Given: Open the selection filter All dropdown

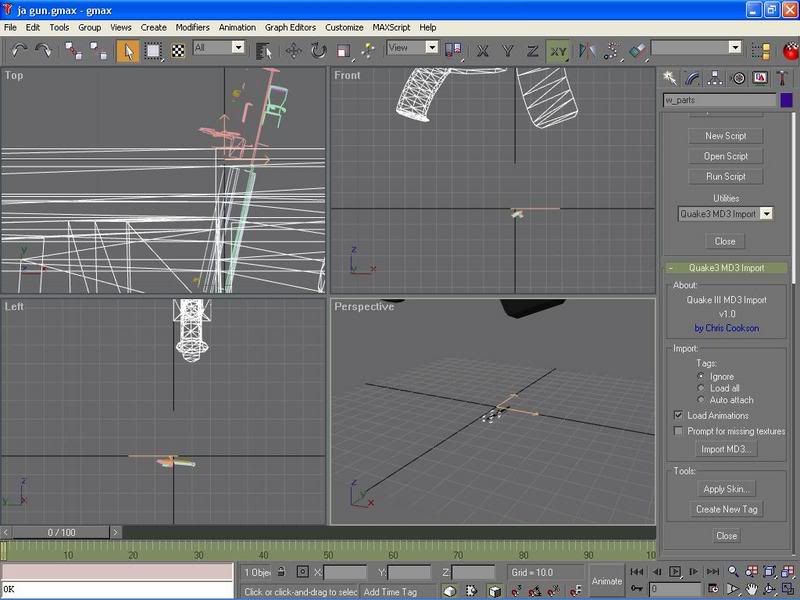Looking at the screenshot, I should 238,47.
